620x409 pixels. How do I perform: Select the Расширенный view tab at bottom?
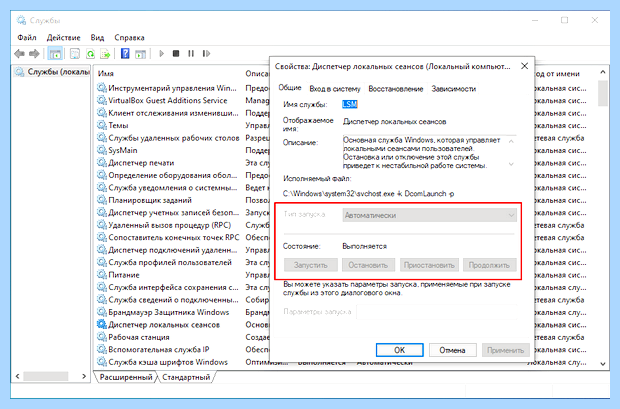pos(126,377)
